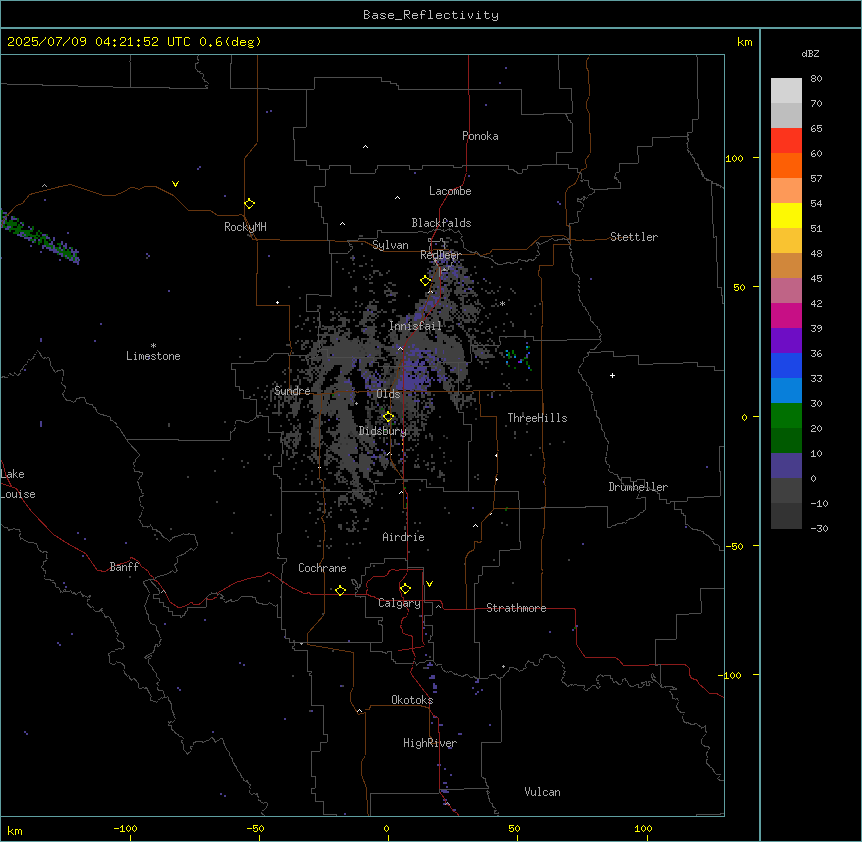Click the Innisfail label
The image size is (862, 842).
coord(415,326)
